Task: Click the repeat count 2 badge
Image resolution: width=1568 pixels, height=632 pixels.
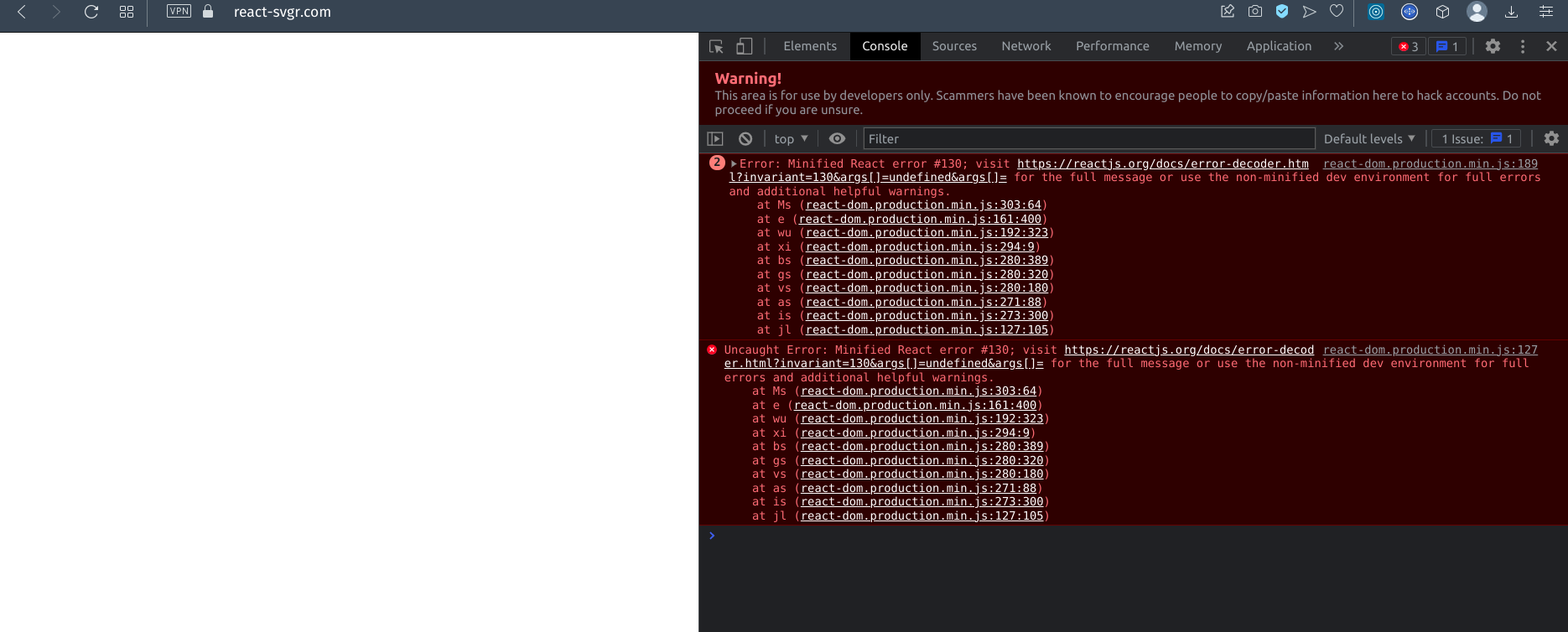Action: click(717, 163)
